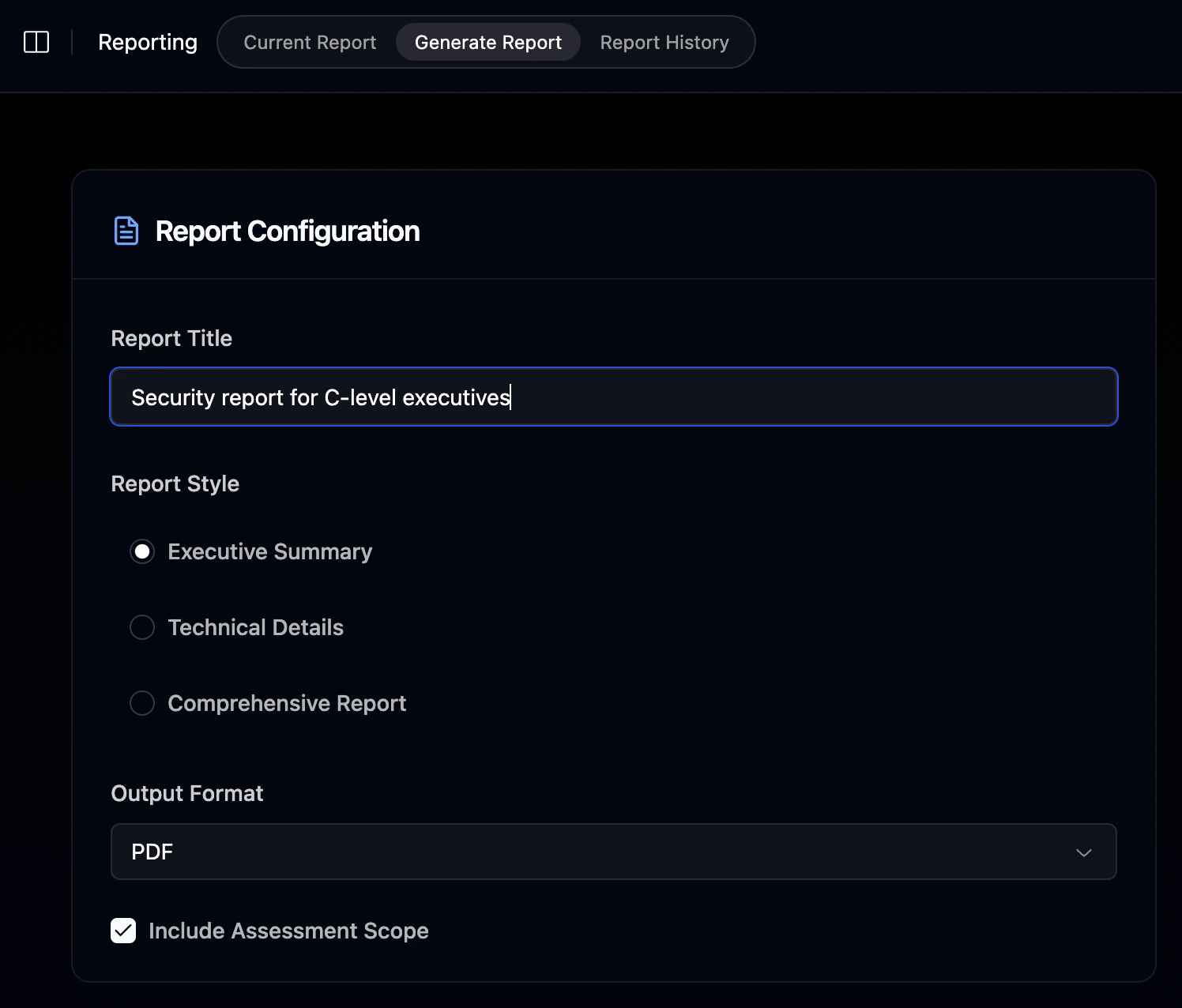
Task: Click the Report Style section label
Action: tap(175, 483)
